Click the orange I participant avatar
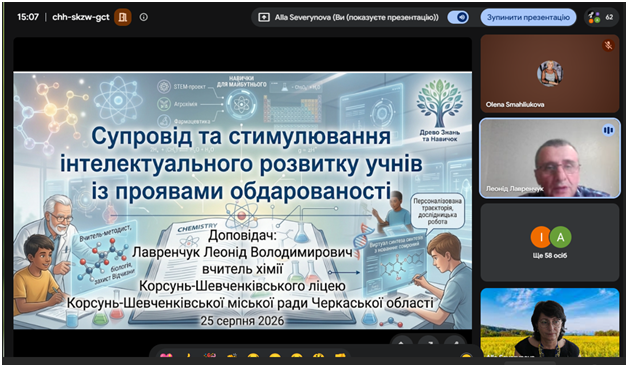 [x=540, y=237]
